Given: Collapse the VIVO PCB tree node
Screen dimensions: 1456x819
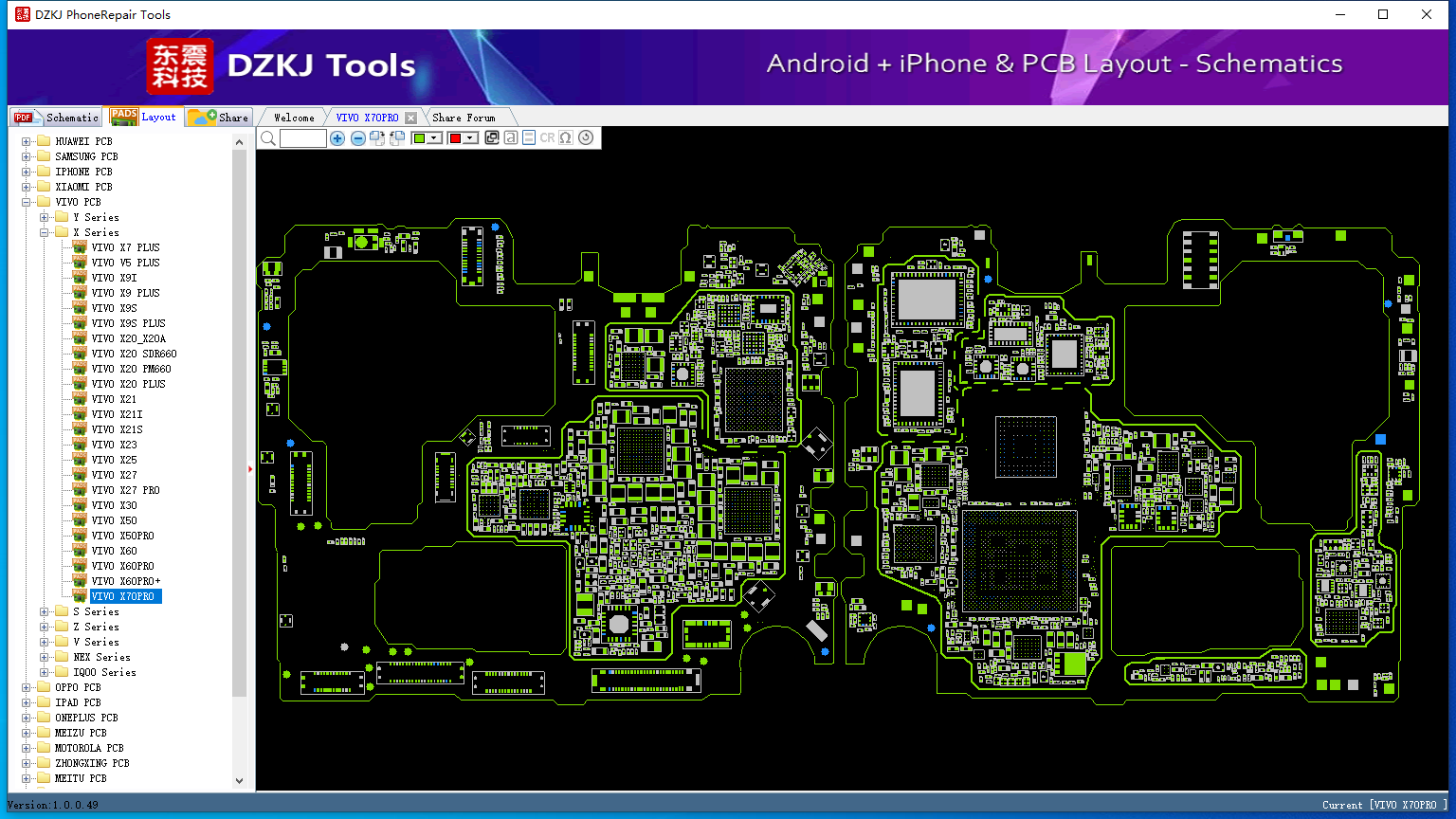Looking at the screenshot, I should pos(26,202).
